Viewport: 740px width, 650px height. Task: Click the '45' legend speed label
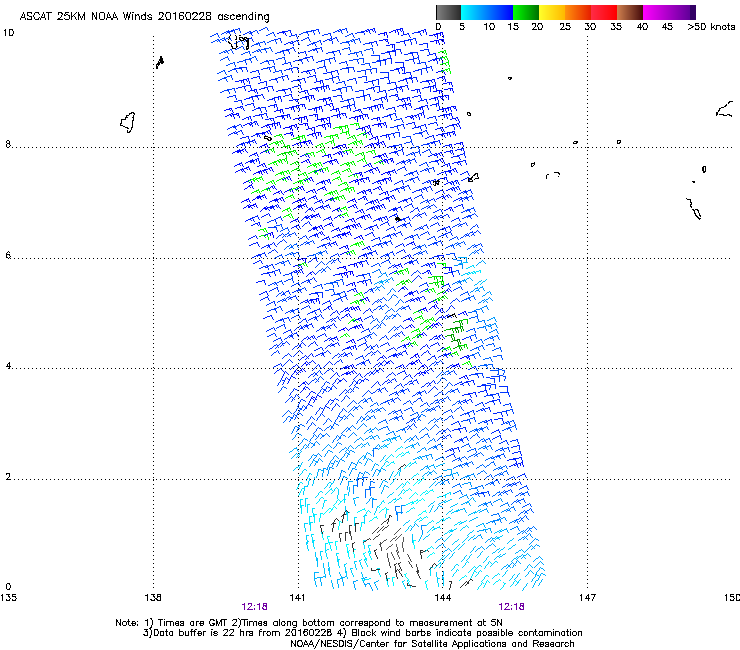coord(667,27)
